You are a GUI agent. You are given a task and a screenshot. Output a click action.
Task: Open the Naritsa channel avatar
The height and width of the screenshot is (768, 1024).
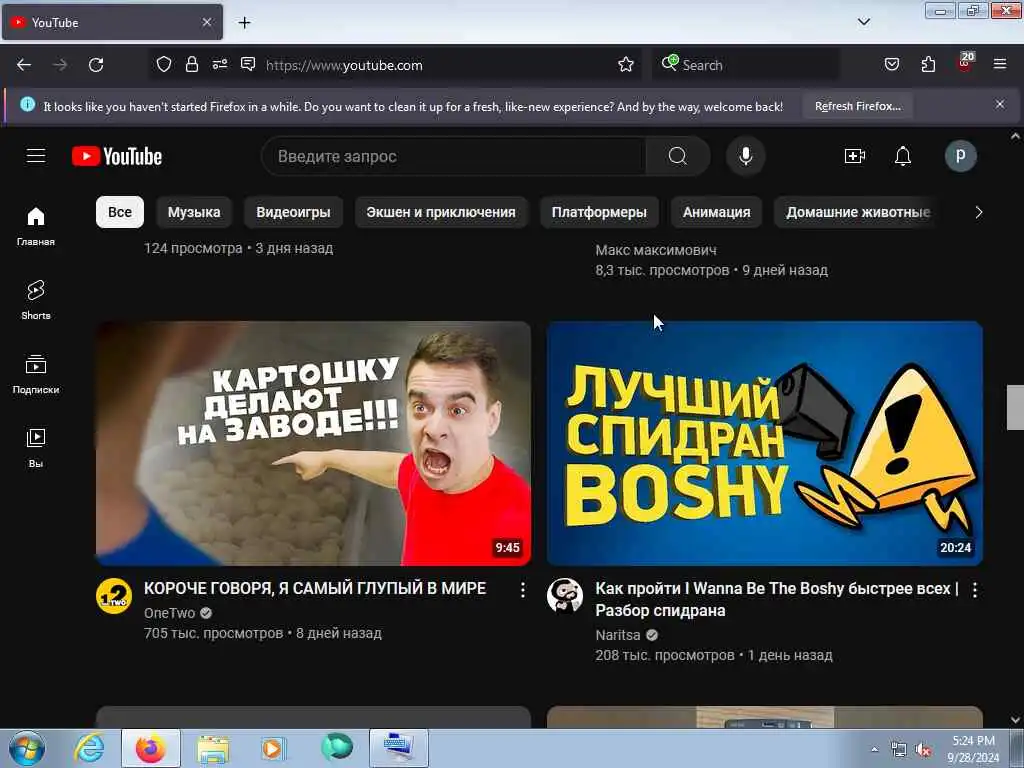(565, 596)
